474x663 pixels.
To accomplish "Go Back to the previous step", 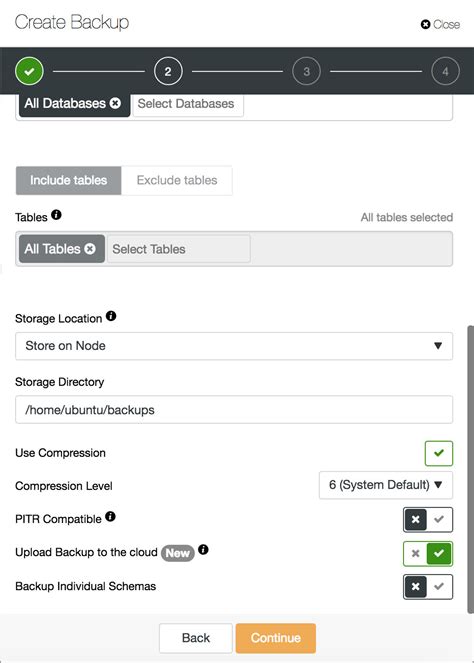I will tap(196, 638).
